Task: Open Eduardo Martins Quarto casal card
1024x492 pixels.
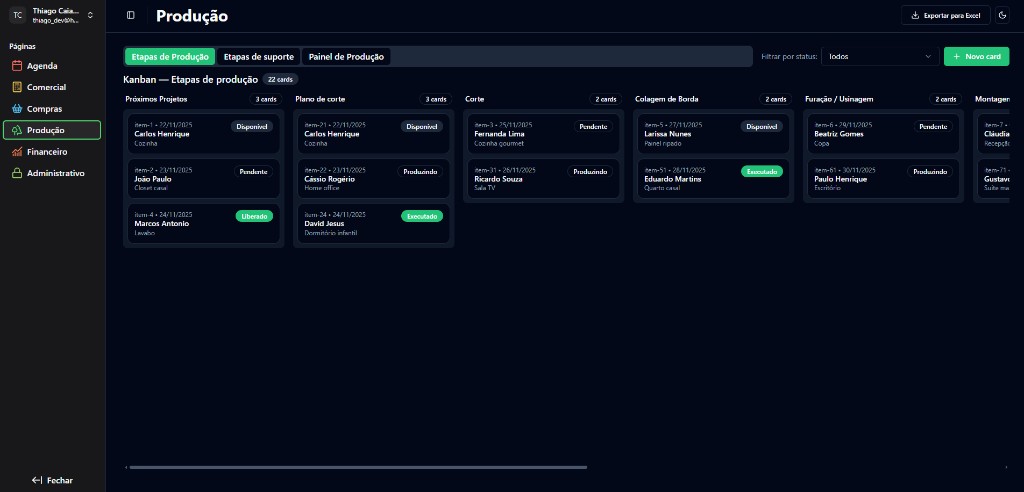Action: [714, 178]
